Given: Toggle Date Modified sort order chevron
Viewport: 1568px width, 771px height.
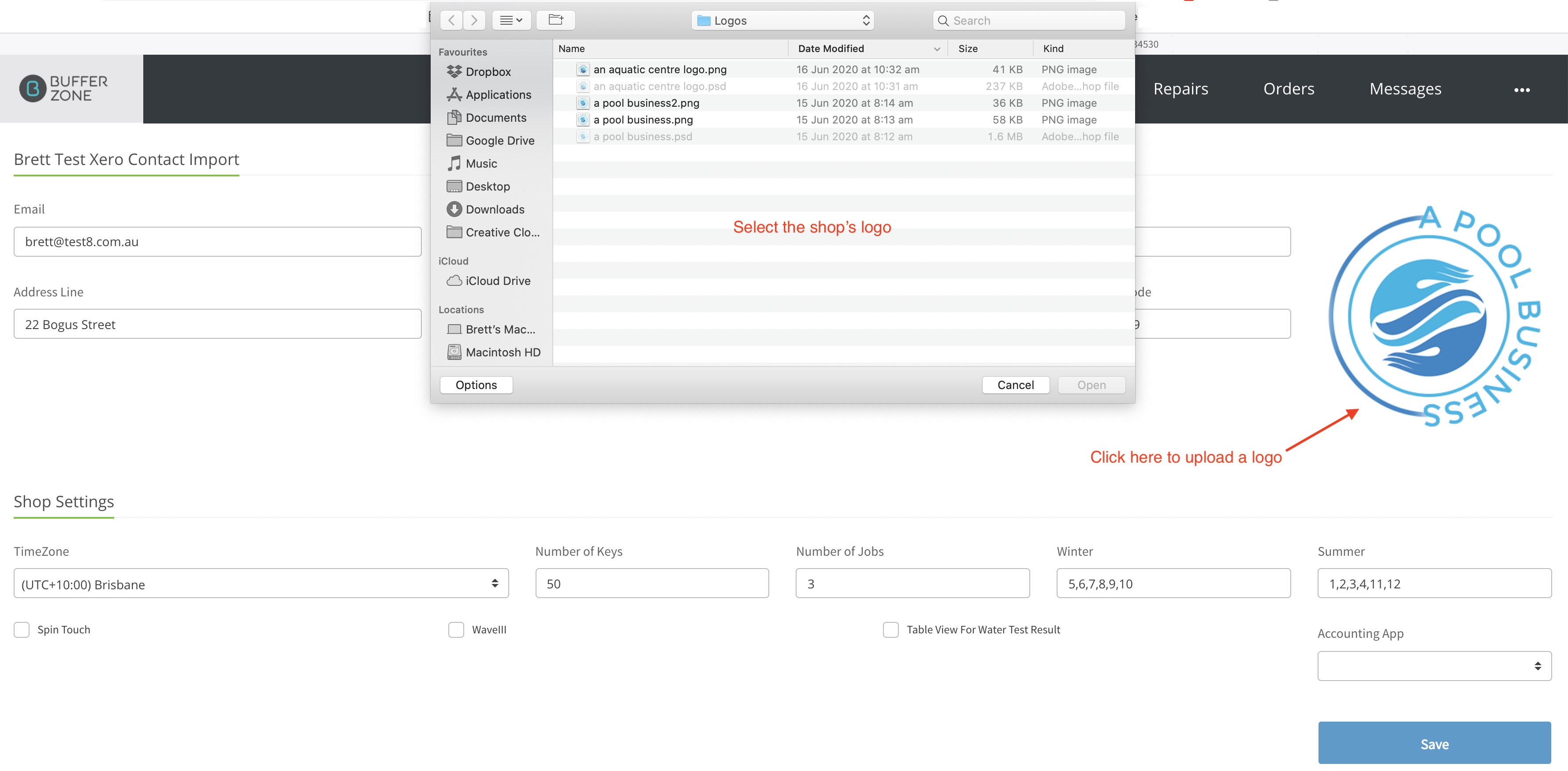Looking at the screenshot, I should pos(937,49).
